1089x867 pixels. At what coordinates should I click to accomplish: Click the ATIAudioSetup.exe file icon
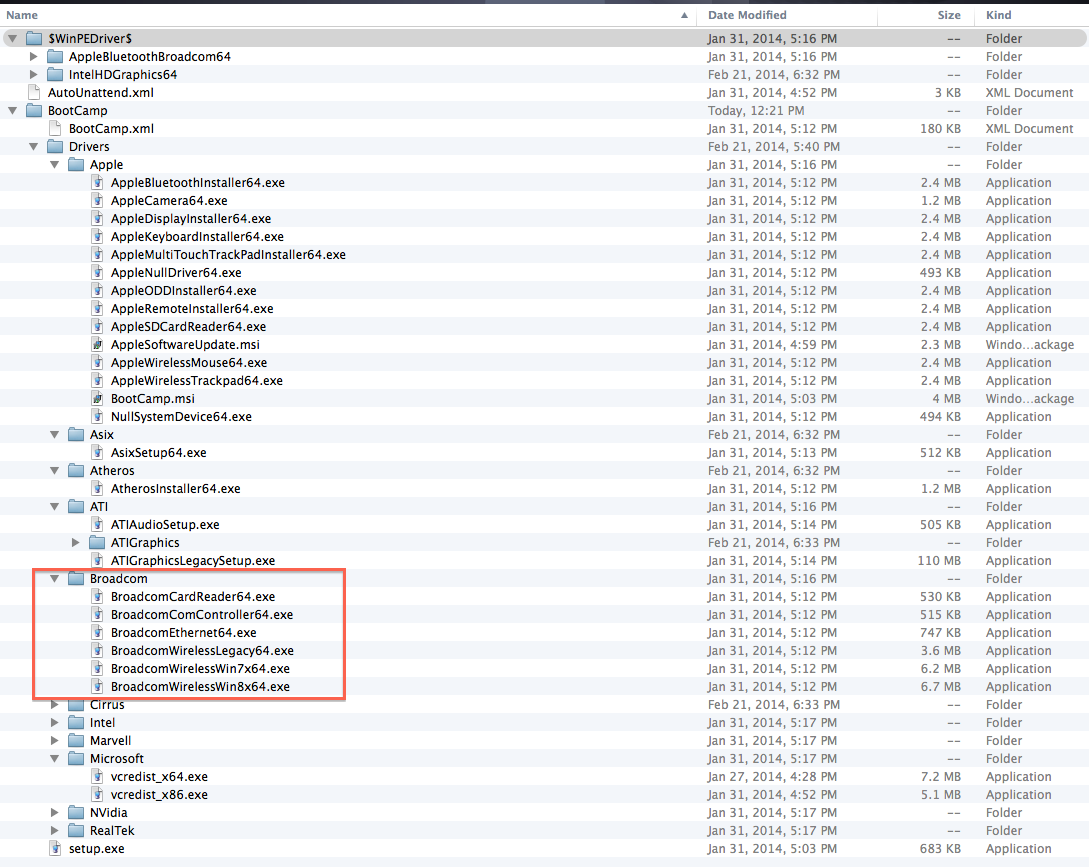pos(98,525)
